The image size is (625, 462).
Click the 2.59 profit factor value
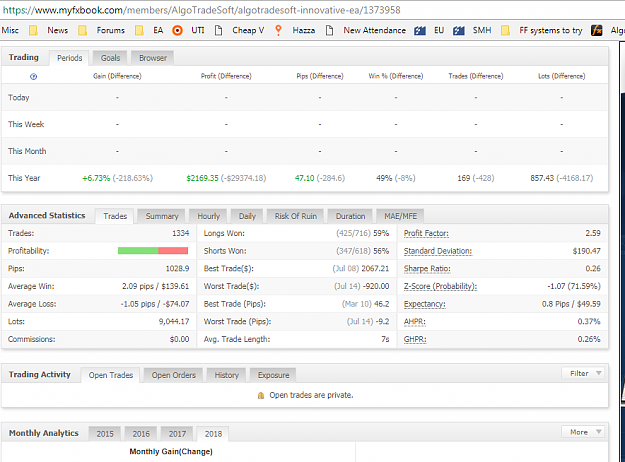click(593, 233)
